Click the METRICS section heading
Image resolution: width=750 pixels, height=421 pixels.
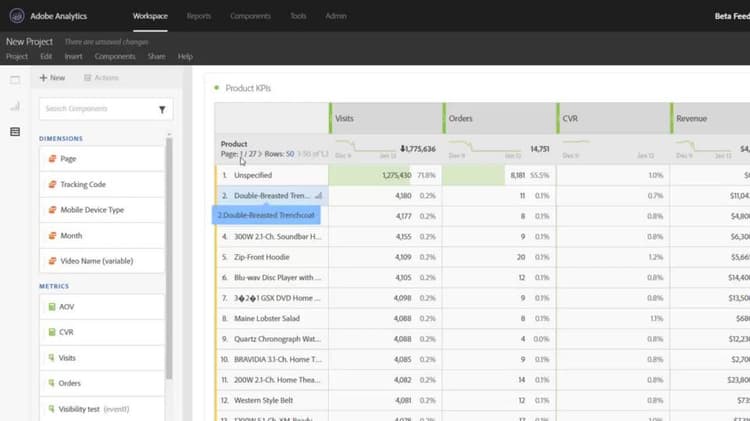(54, 286)
